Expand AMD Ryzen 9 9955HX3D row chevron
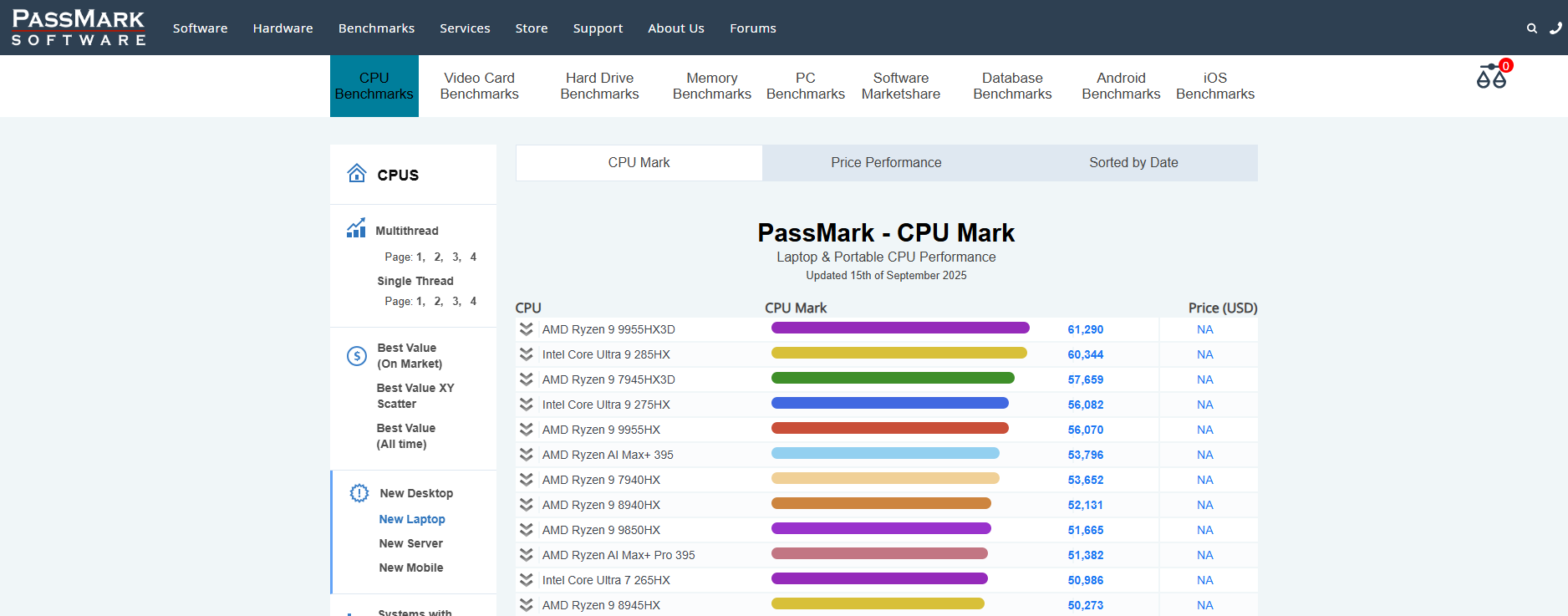Viewport: 1568px width, 616px height. 526,329
